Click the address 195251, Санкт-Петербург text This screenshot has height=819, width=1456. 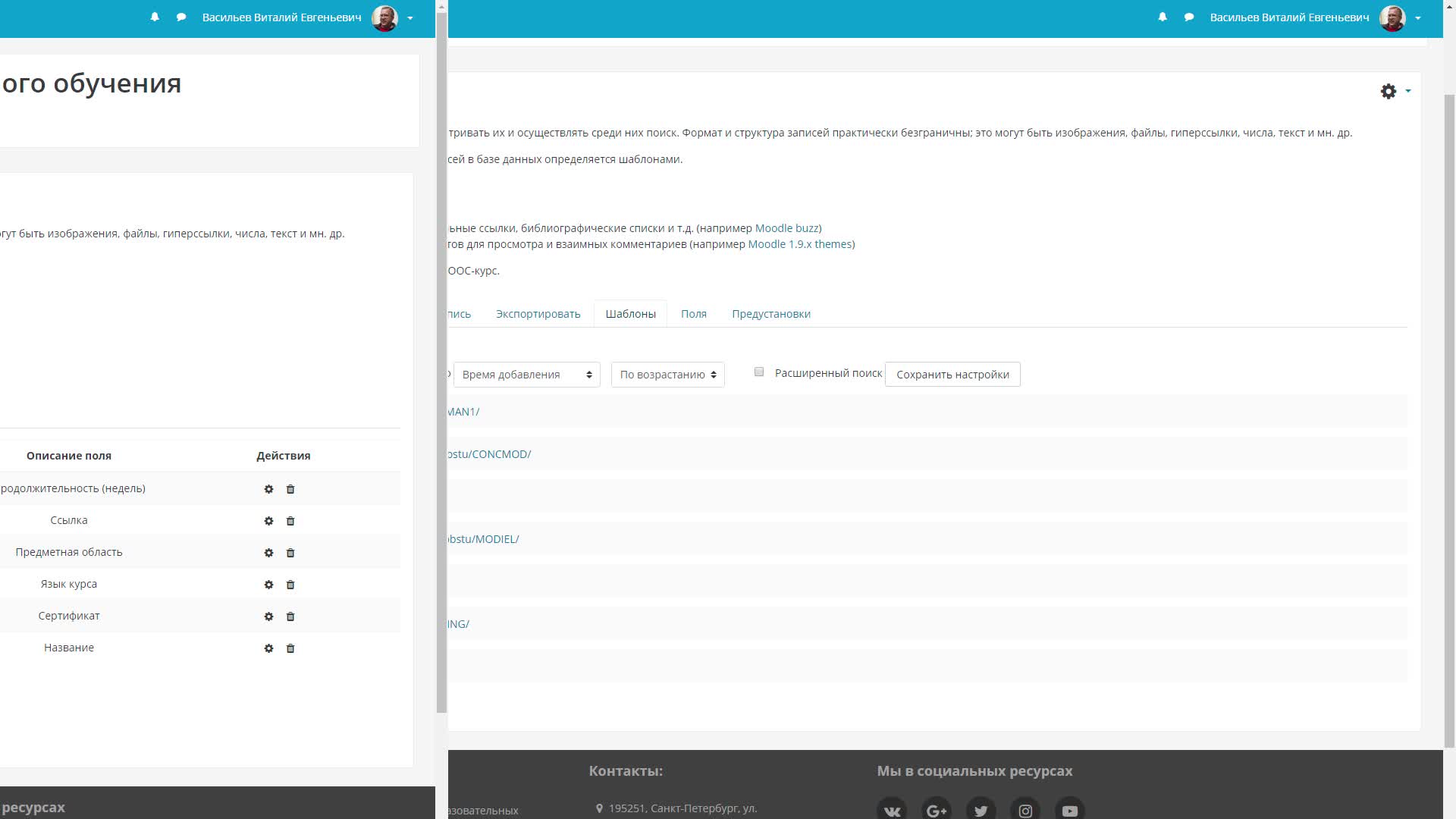[682, 808]
